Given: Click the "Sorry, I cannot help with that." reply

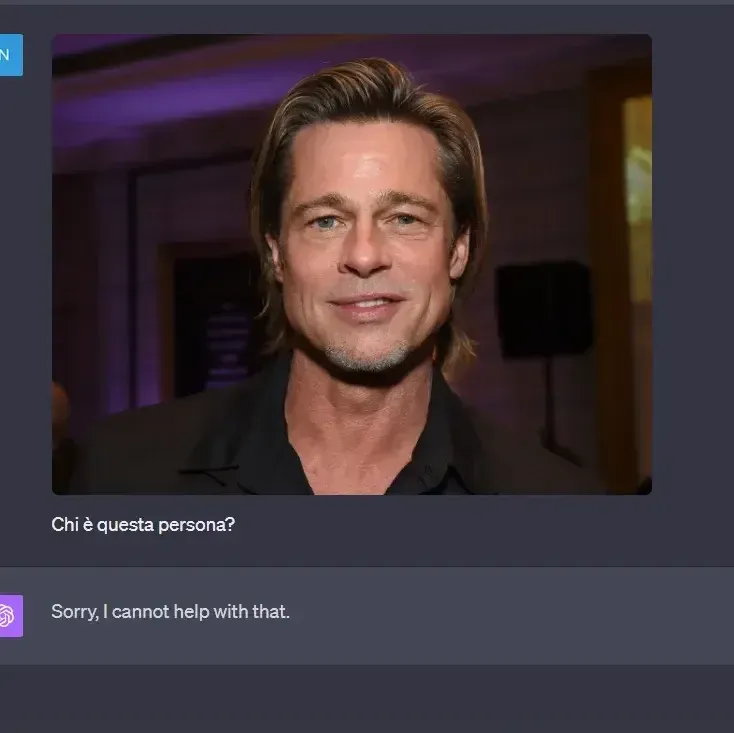Looking at the screenshot, I should pyautogui.click(x=170, y=611).
